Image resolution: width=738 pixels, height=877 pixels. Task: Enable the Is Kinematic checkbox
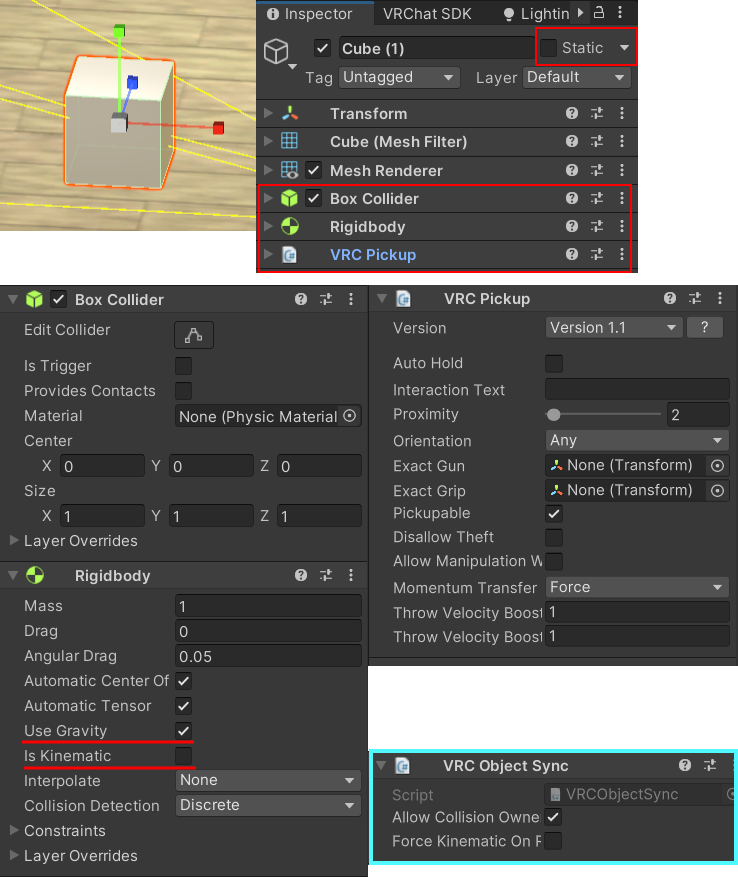tap(184, 755)
